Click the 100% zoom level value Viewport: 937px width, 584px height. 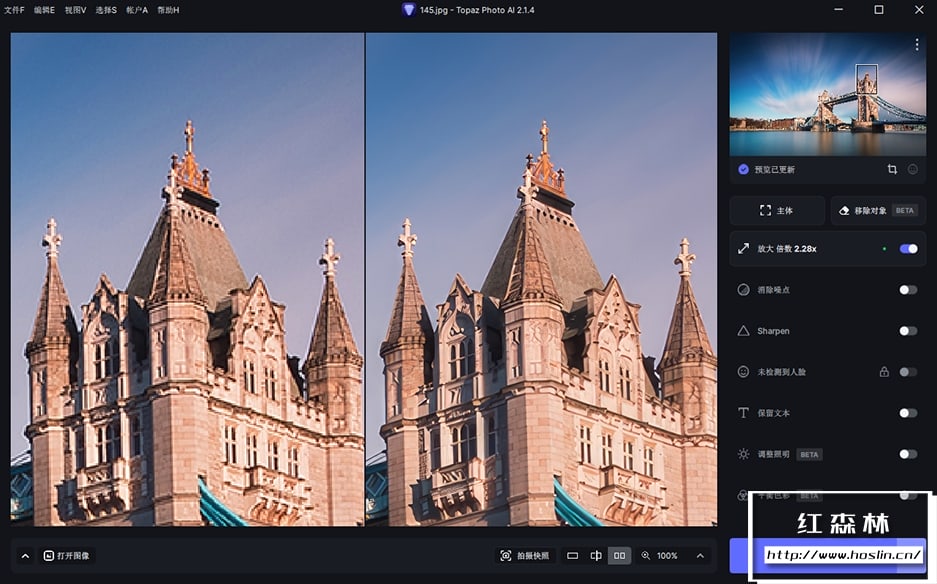(x=667, y=556)
